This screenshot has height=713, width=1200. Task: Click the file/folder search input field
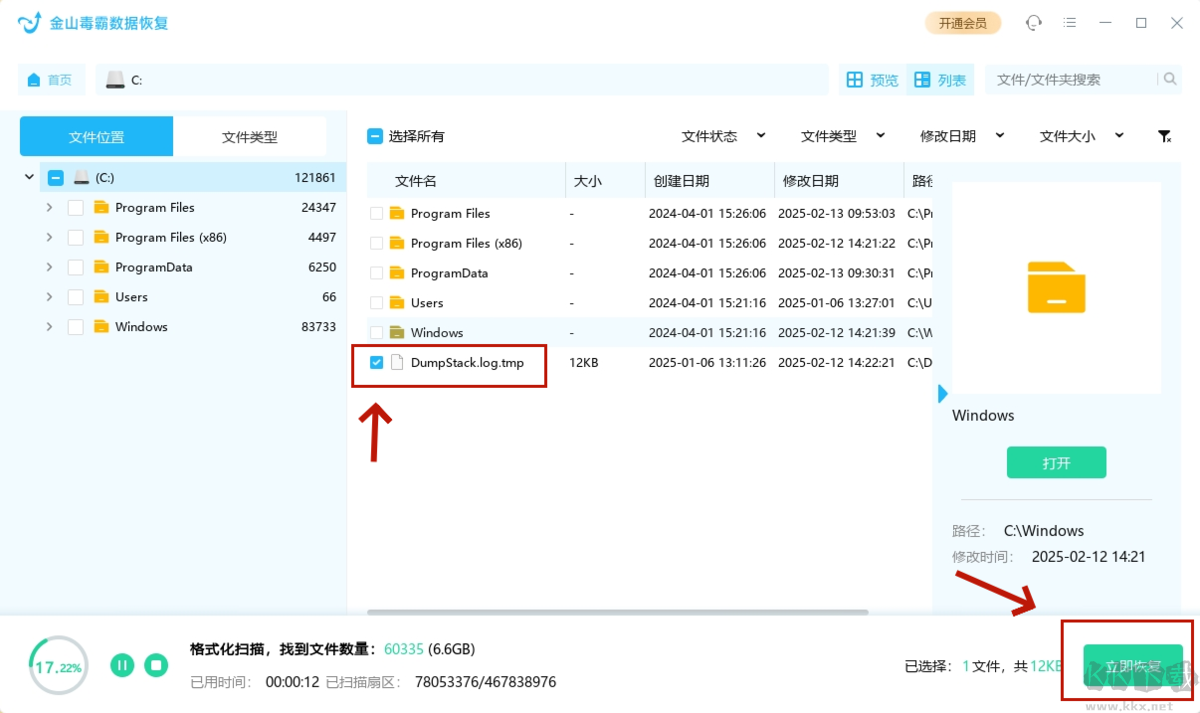[1070, 80]
